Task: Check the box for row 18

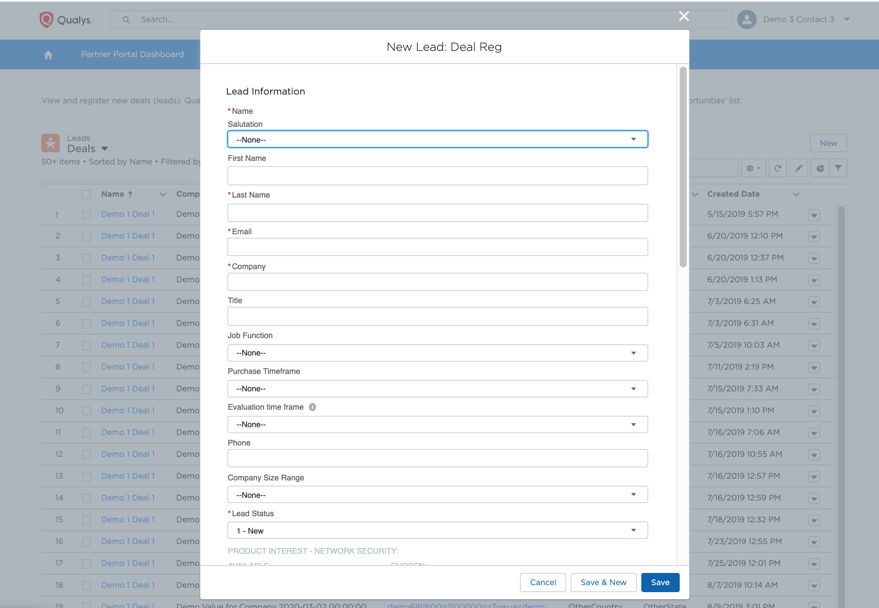Action: pos(86,586)
